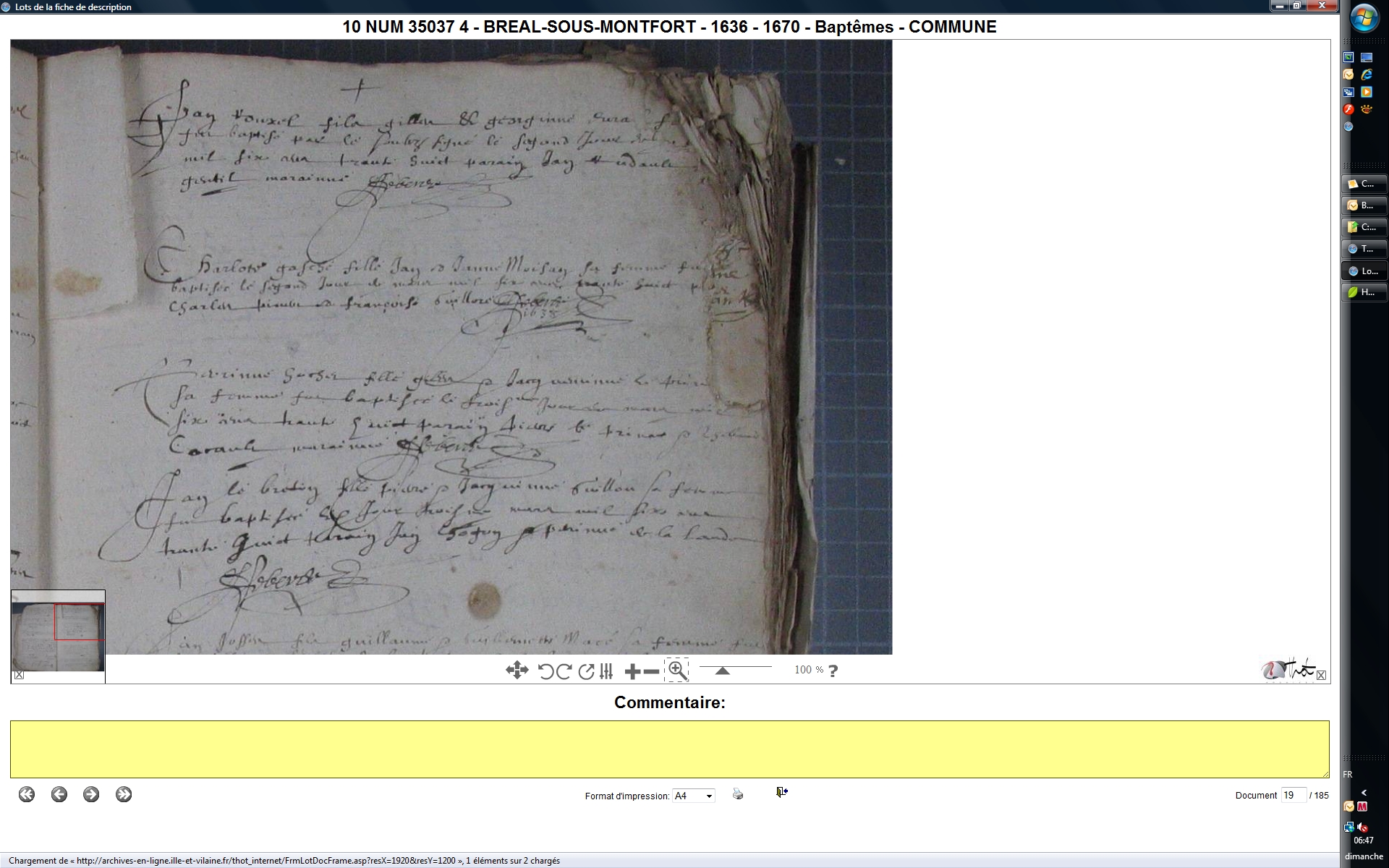
Task: Go to the next document
Action: click(x=91, y=794)
